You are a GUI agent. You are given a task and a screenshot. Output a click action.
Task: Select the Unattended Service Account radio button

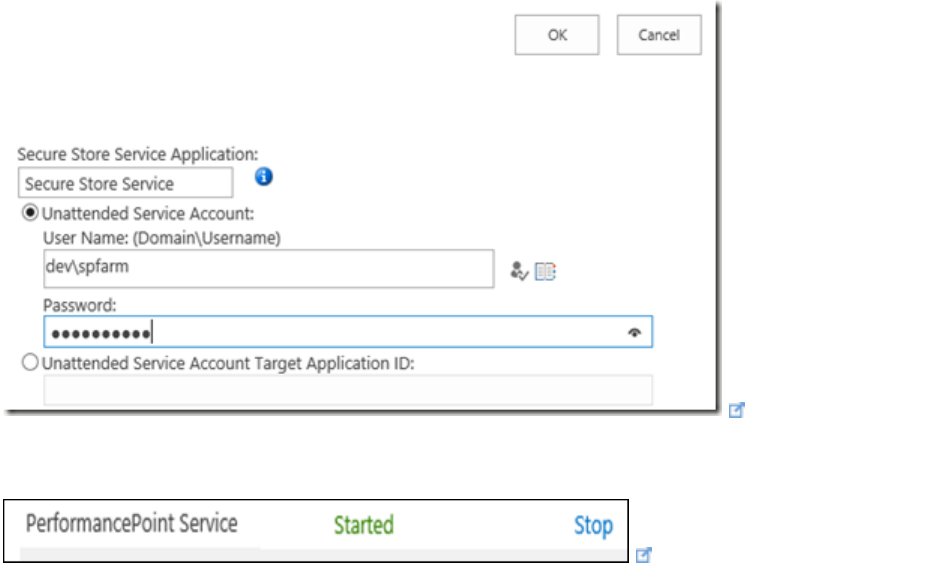(x=31, y=213)
